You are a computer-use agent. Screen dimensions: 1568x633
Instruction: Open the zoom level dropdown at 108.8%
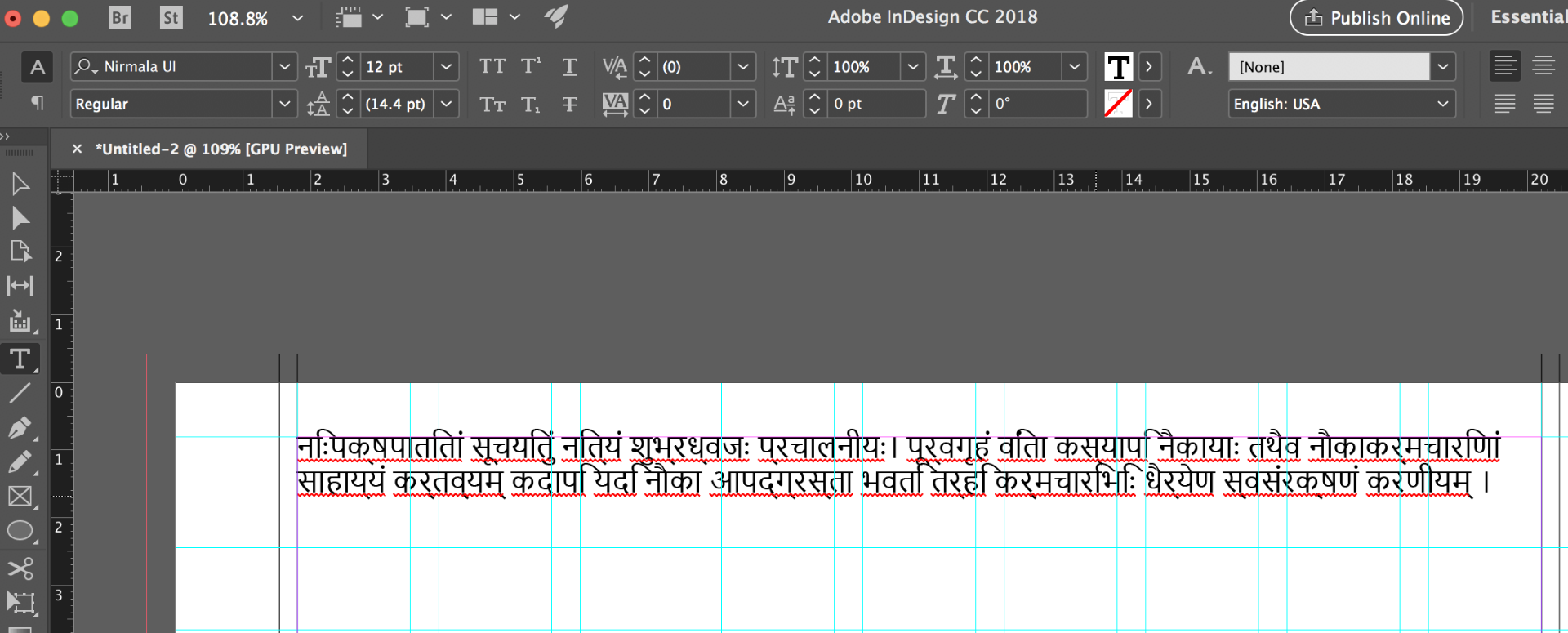(x=297, y=17)
